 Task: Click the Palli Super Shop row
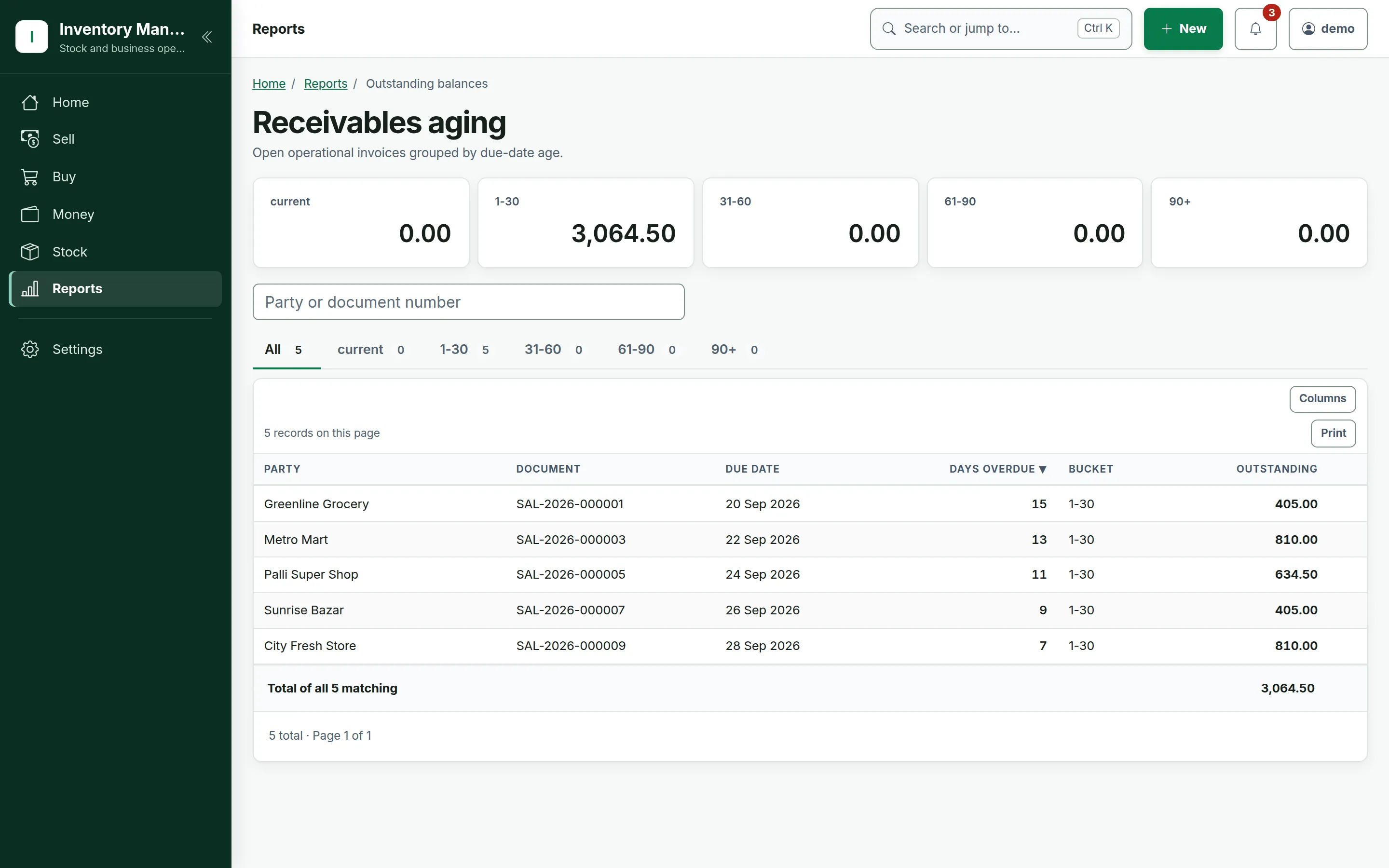[810, 575]
